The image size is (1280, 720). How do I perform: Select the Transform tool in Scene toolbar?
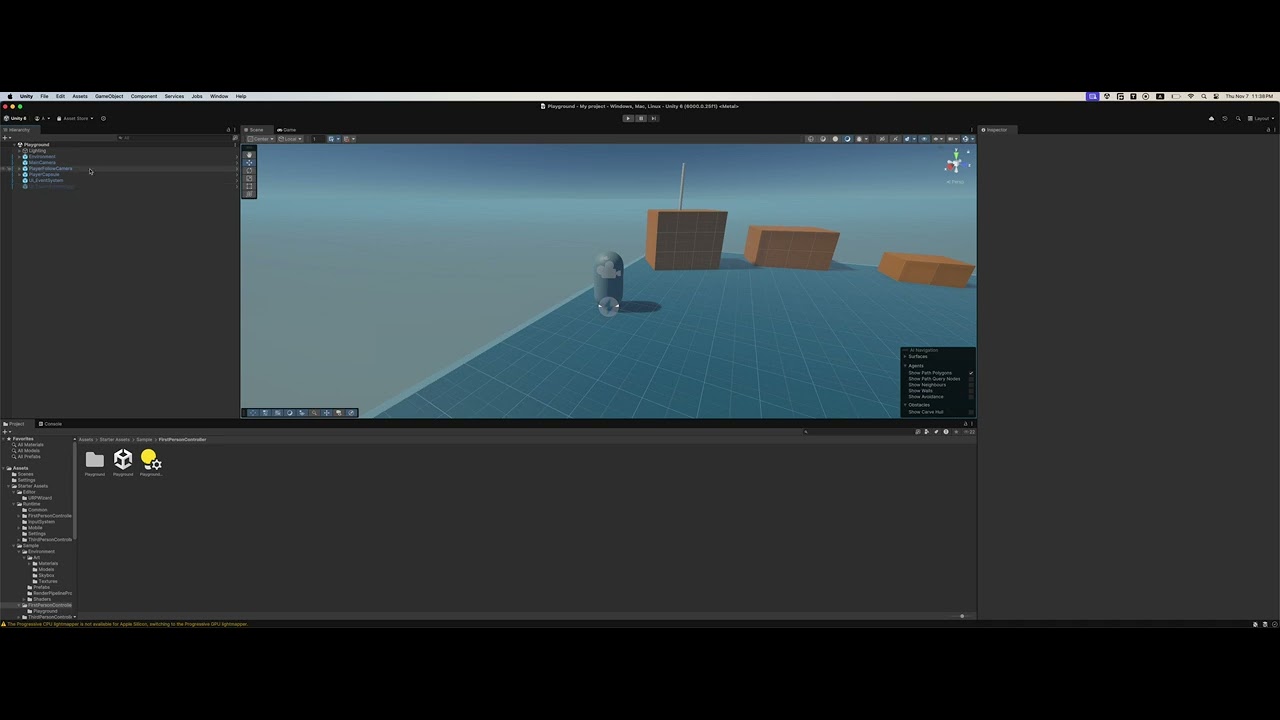pyautogui.click(x=249, y=194)
